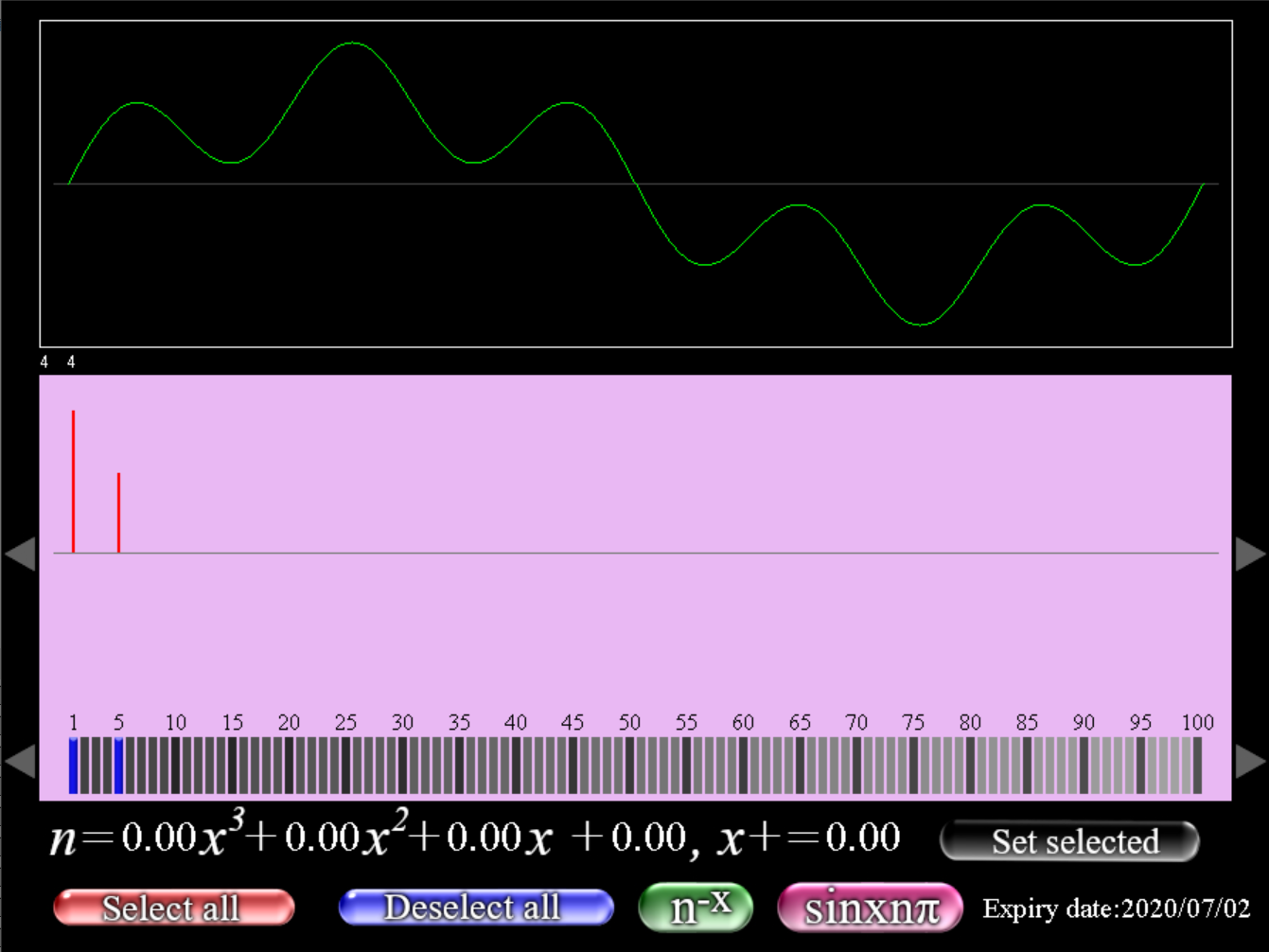Click the left arrow beside the harmonic selector strip
This screenshot has width=1269, height=952.
[x=21, y=760]
